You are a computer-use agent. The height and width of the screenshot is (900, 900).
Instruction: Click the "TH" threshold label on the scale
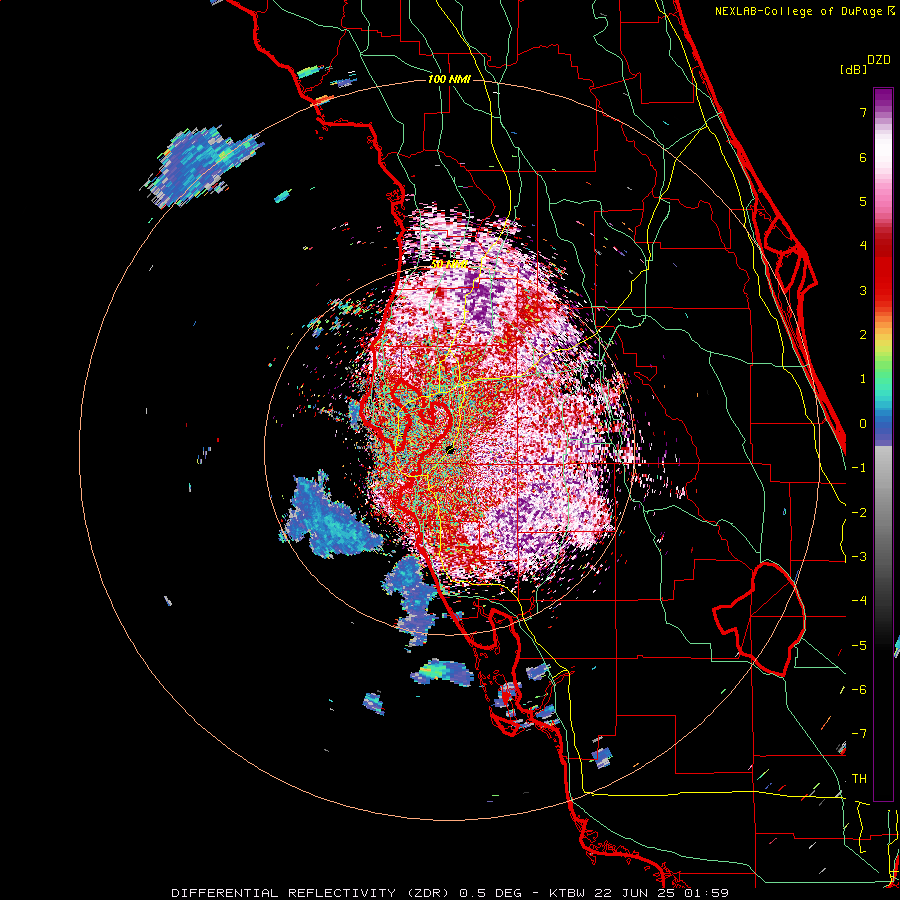(x=859, y=779)
